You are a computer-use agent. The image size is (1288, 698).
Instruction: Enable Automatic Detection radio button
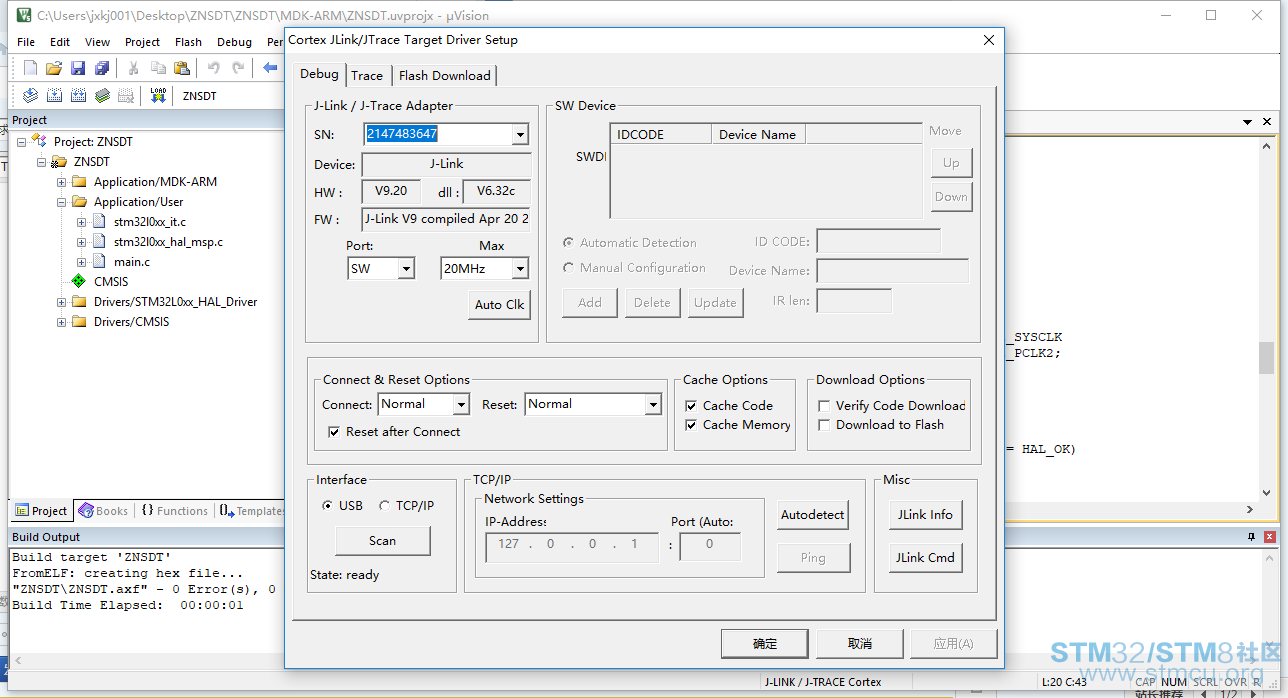tap(569, 243)
